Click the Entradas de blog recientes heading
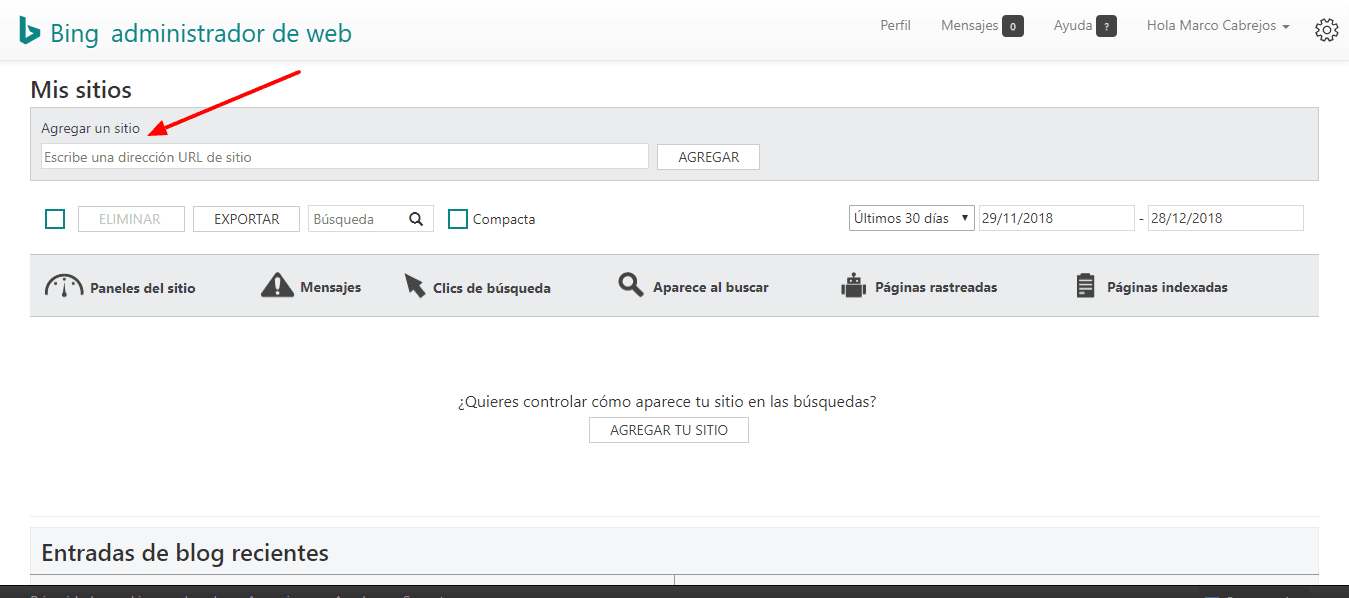 tap(185, 552)
